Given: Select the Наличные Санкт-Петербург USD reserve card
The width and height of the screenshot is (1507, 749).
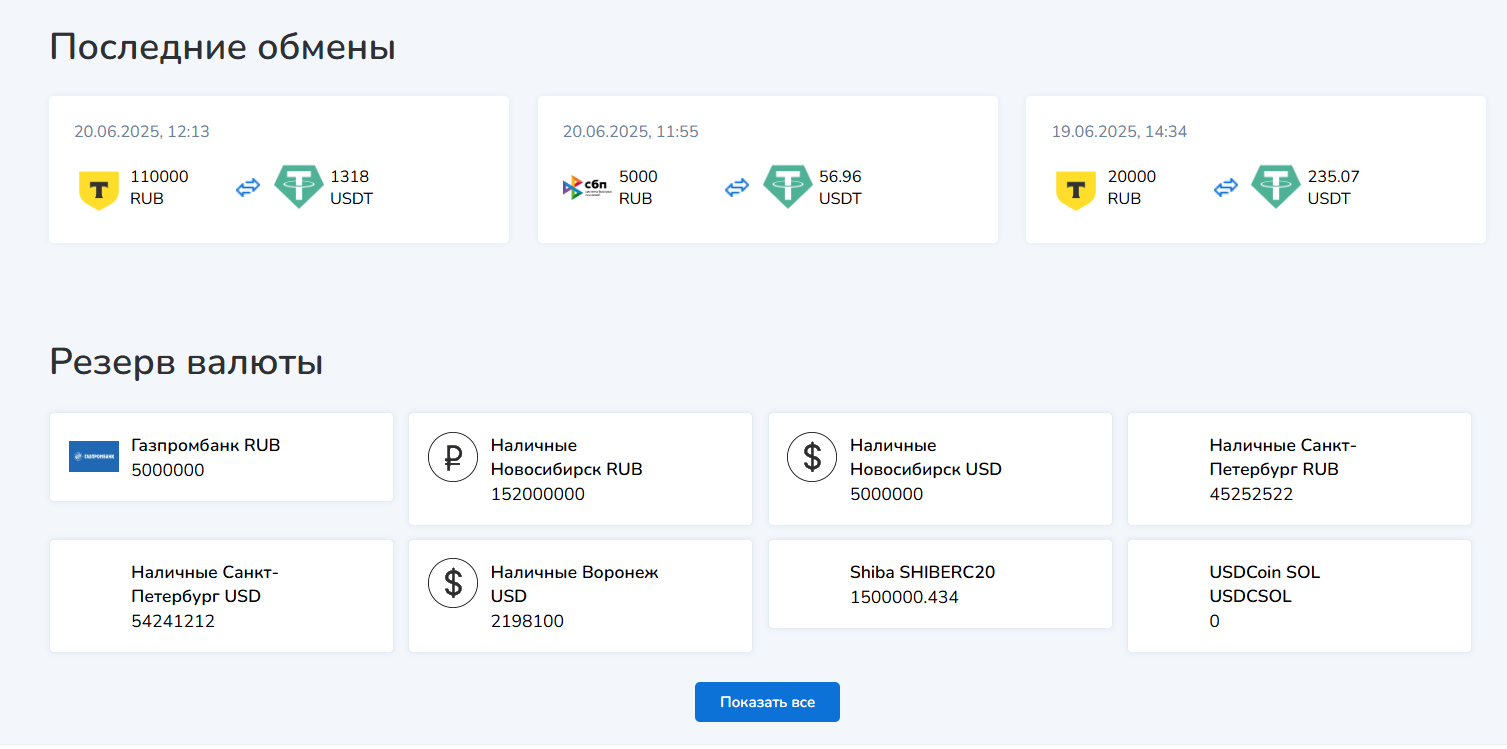Looking at the screenshot, I should pos(220,596).
